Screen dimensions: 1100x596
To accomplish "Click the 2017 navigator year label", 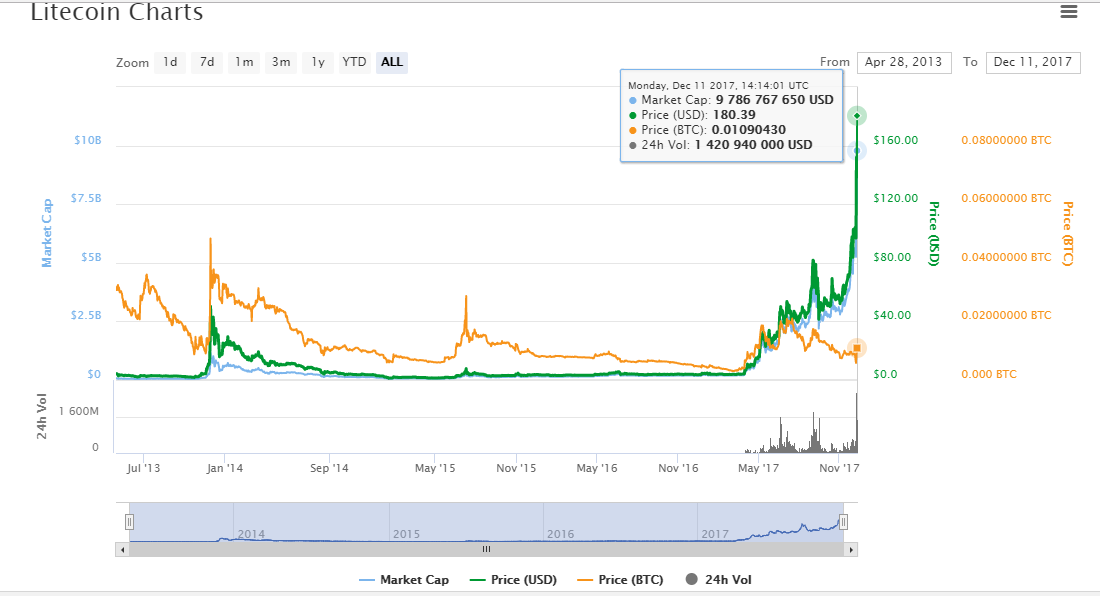I will [715, 534].
